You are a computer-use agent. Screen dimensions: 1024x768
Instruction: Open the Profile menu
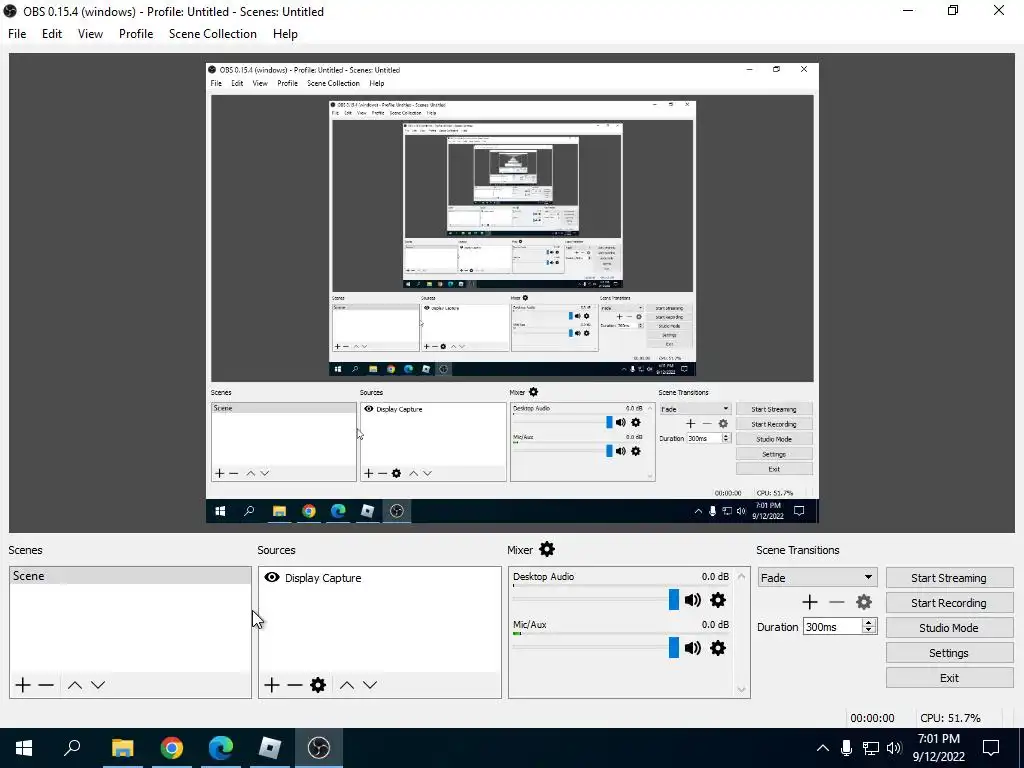[136, 34]
